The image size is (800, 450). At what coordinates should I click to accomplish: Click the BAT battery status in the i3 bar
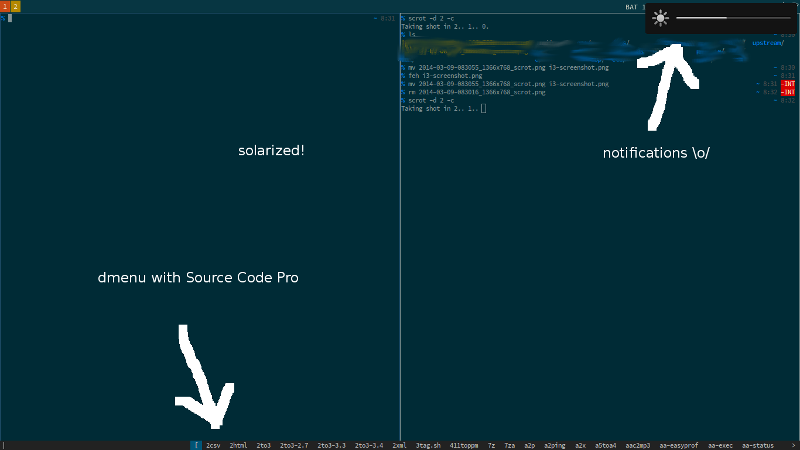635,7
